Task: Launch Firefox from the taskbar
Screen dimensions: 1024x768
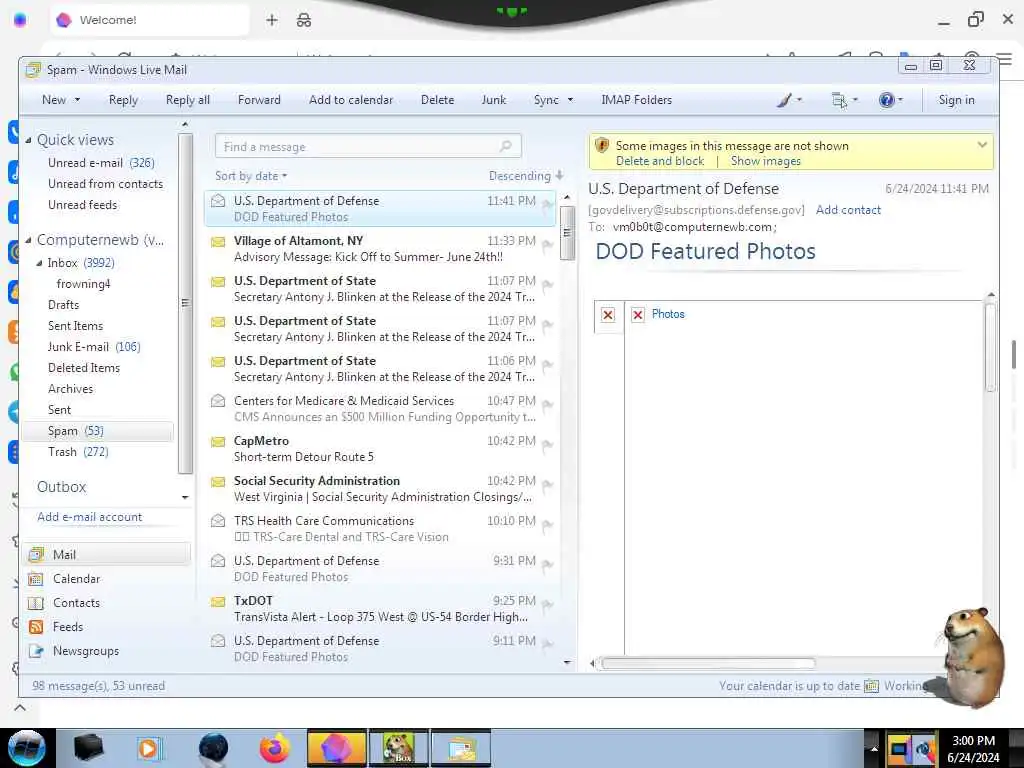Action: coord(275,748)
